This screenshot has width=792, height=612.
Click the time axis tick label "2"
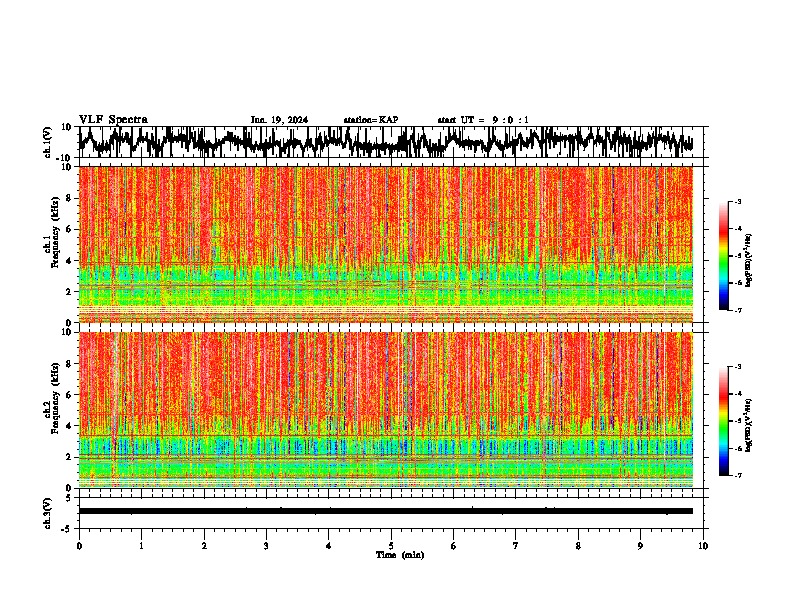[204, 546]
